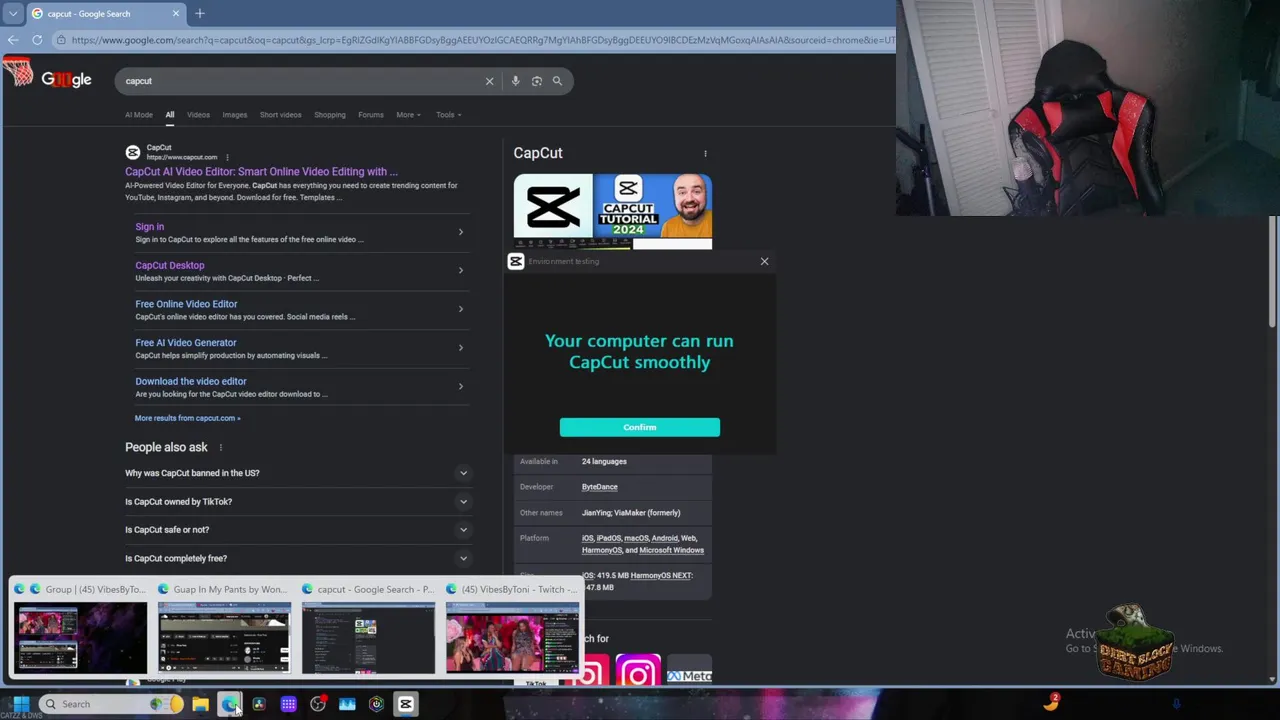Screen dimensions: 1280x720
Task: Open Windows Start button
Action: (21, 704)
